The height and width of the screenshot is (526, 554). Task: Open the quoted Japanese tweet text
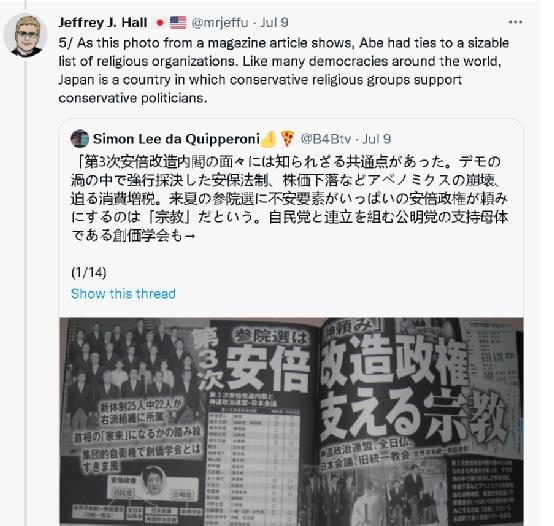point(289,199)
